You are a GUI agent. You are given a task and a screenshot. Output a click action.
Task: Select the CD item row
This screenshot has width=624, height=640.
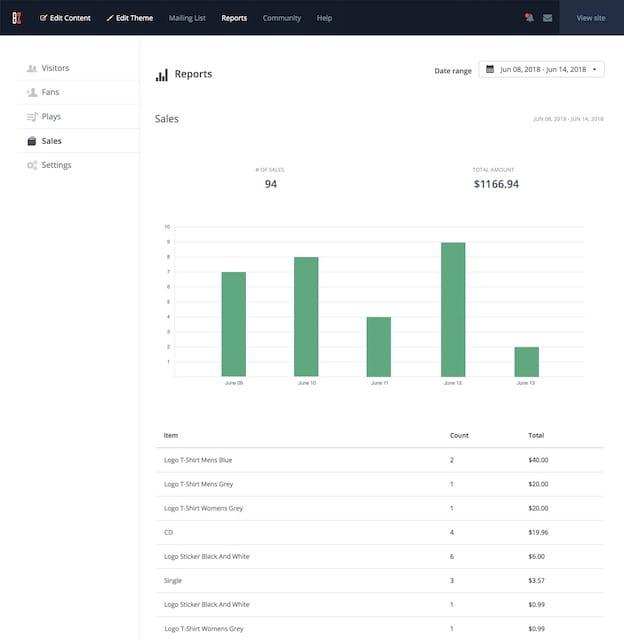(x=380, y=532)
